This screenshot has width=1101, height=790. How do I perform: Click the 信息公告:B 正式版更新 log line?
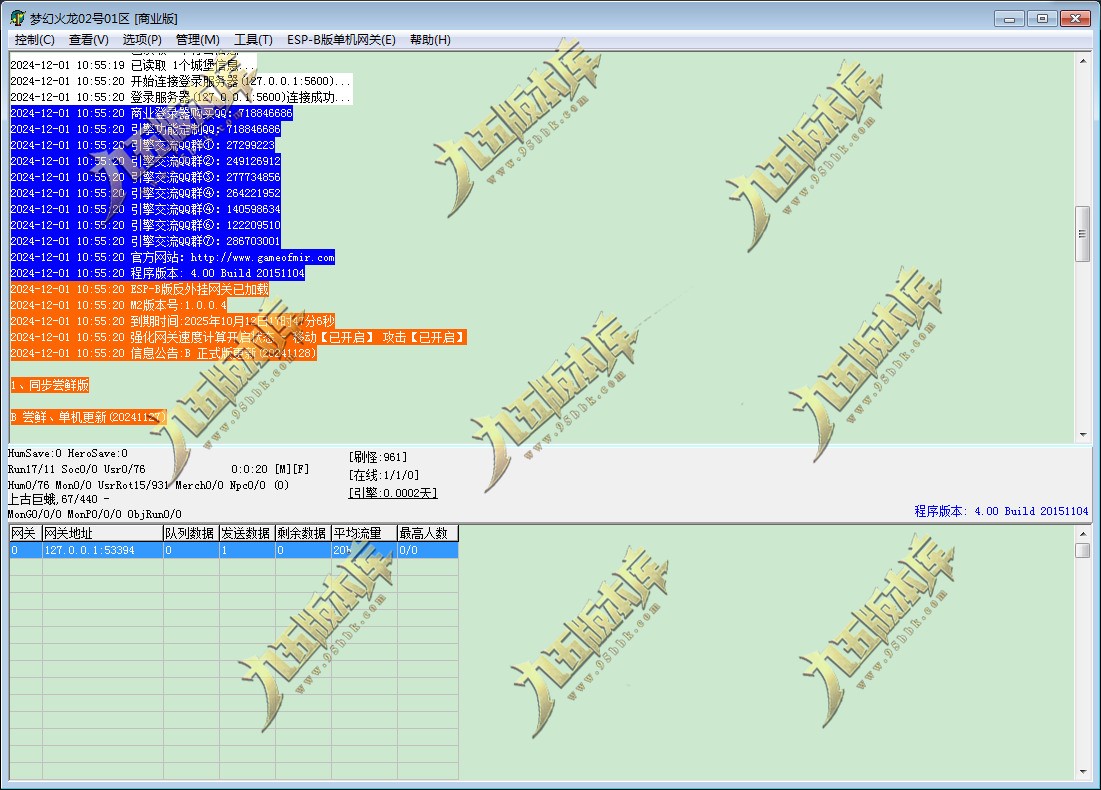click(x=164, y=353)
